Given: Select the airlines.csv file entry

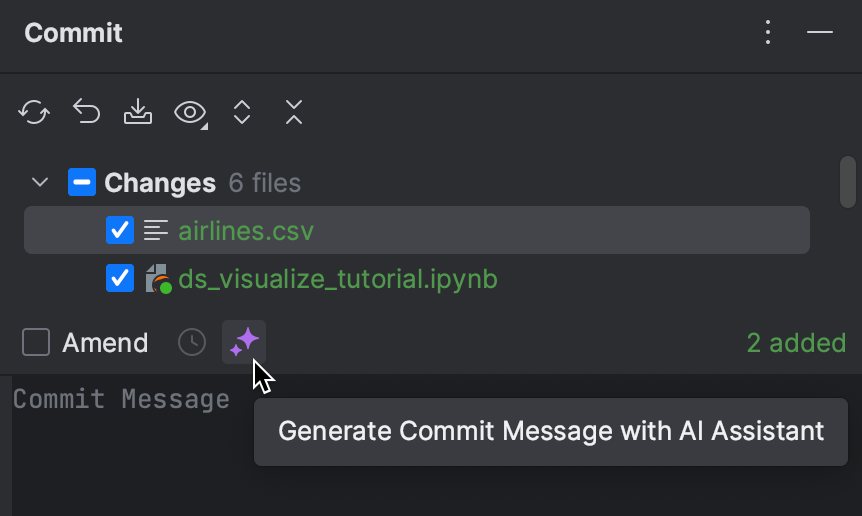Looking at the screenshot, I should click(417, 230).
